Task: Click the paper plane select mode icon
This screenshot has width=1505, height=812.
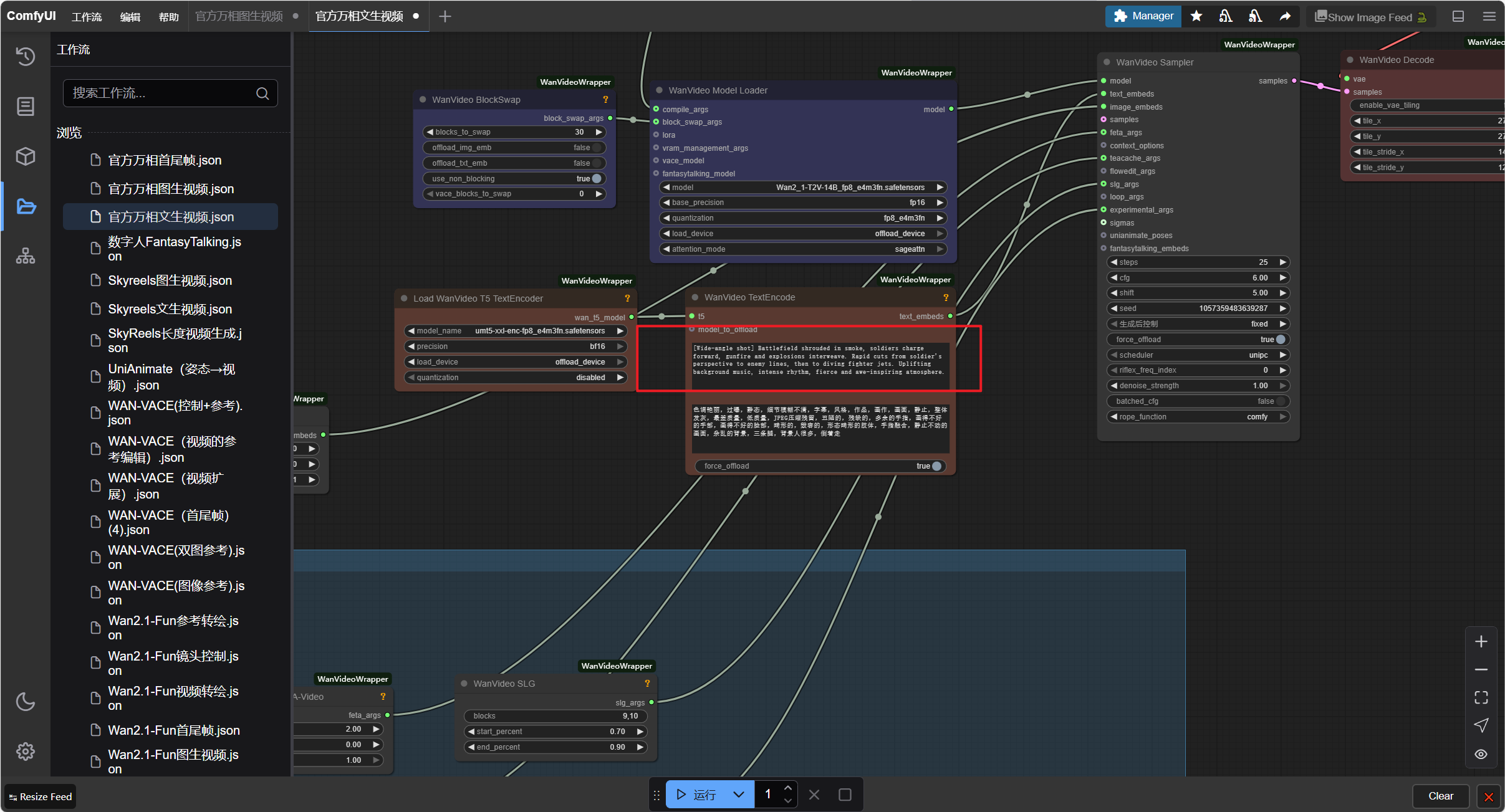Action: coord(1481,726)
